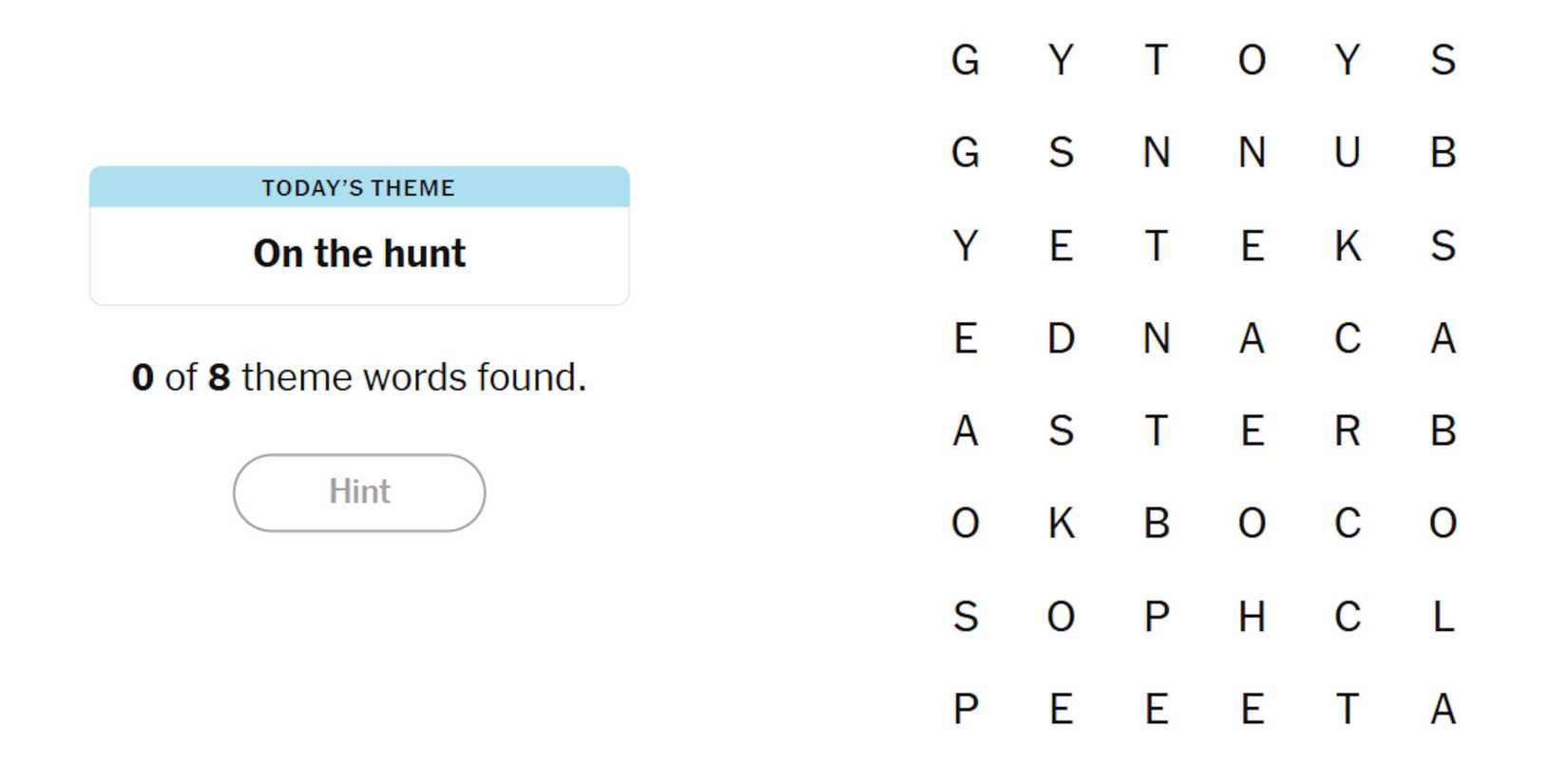The width and height of the screenshot is (1568, 784).
Task: Click the "On the hunt" theme title
Action: tap(359, 254)
